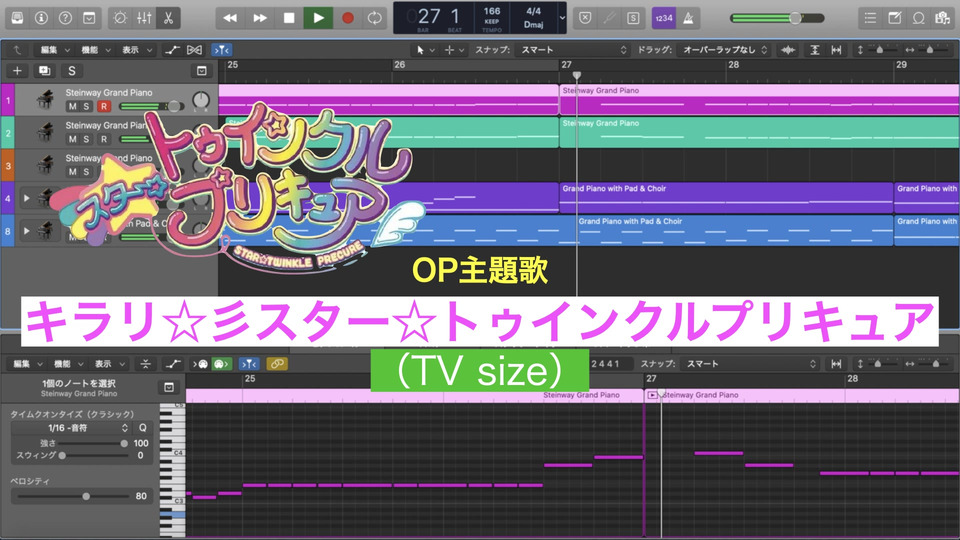The width and height of the screenshot is (960, 540).
Task: Open the piano roll 機能 menu
Action: [68, 364]
